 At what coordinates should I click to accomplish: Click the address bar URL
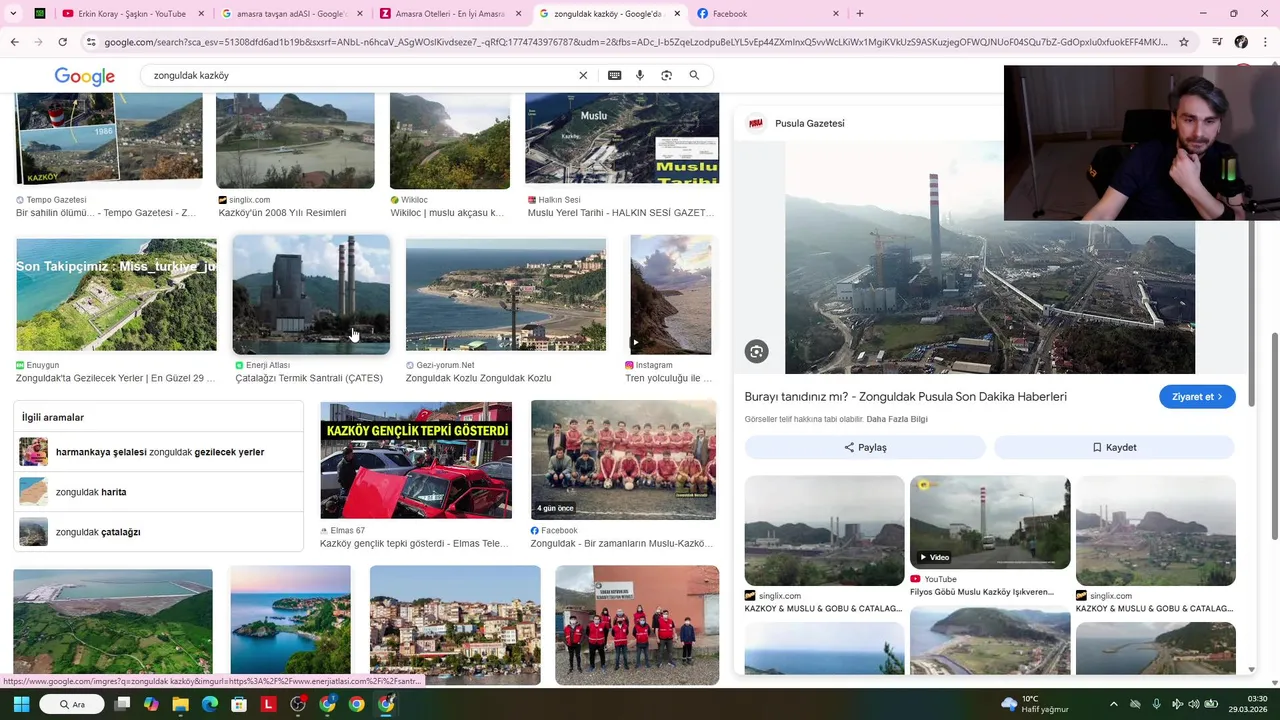[635, 42]
